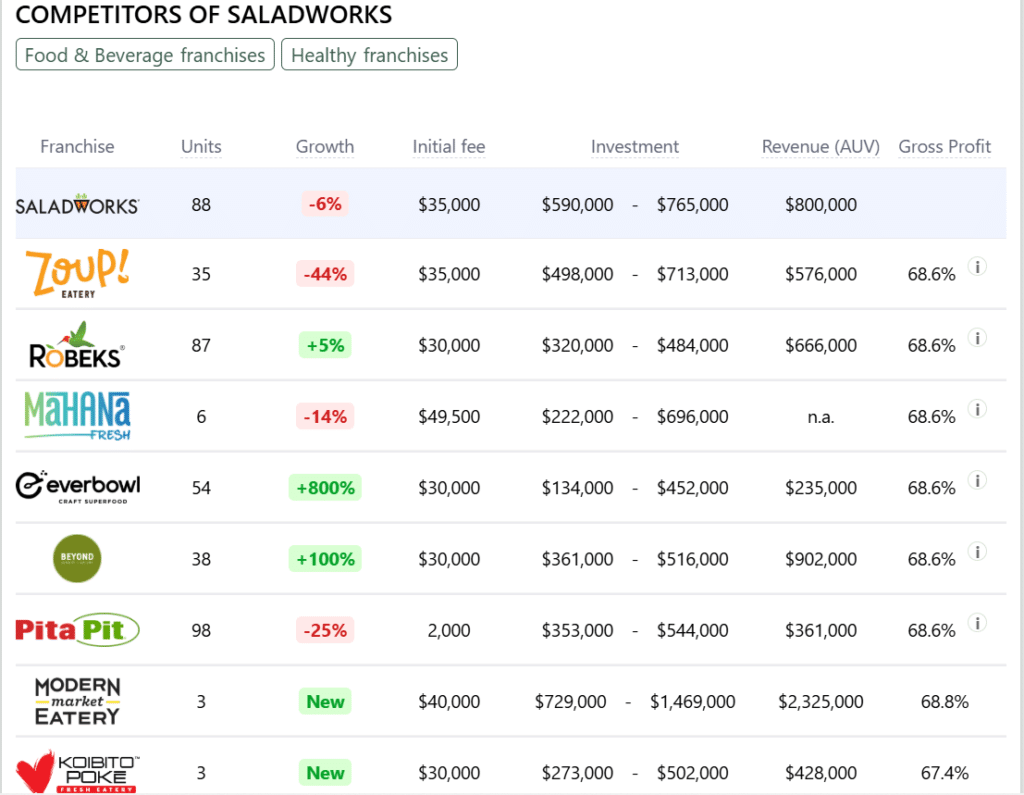Image resolution: width=1024 pixels, height=795 pixels.
Task: Click the Koibito Poke logo
Action: click(77, 772)
